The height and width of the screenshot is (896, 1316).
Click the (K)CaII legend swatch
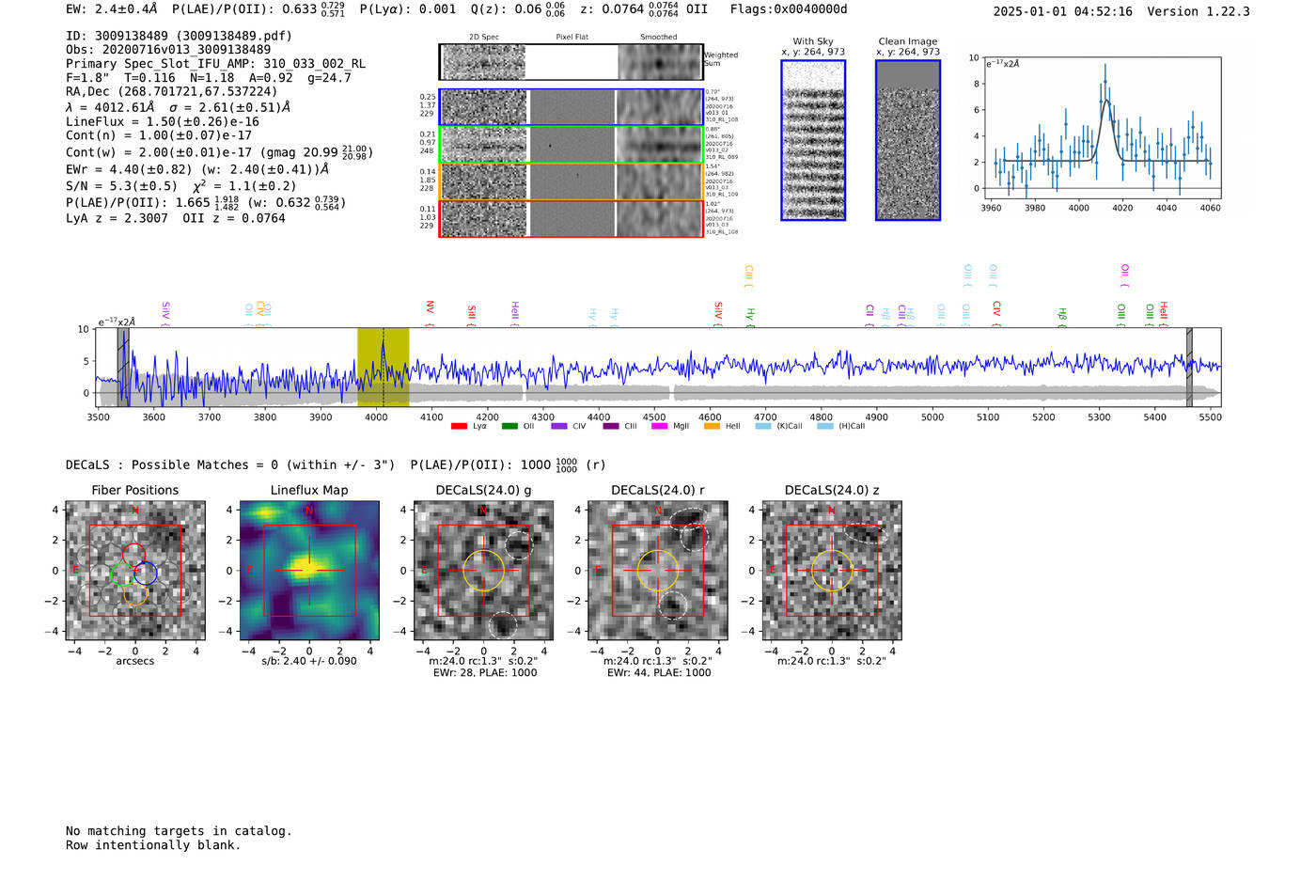coord(763,427)
